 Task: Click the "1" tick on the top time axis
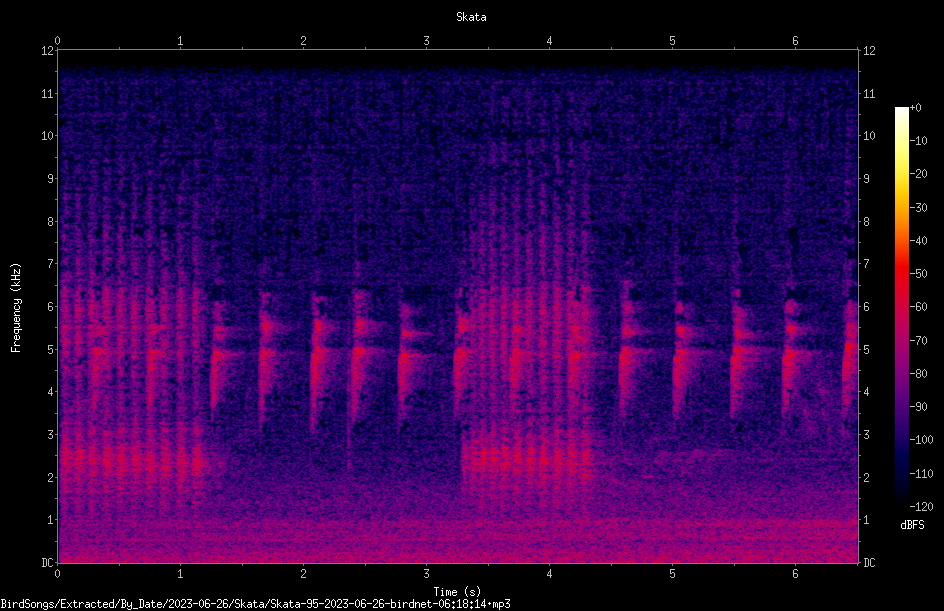click(180, 41)
